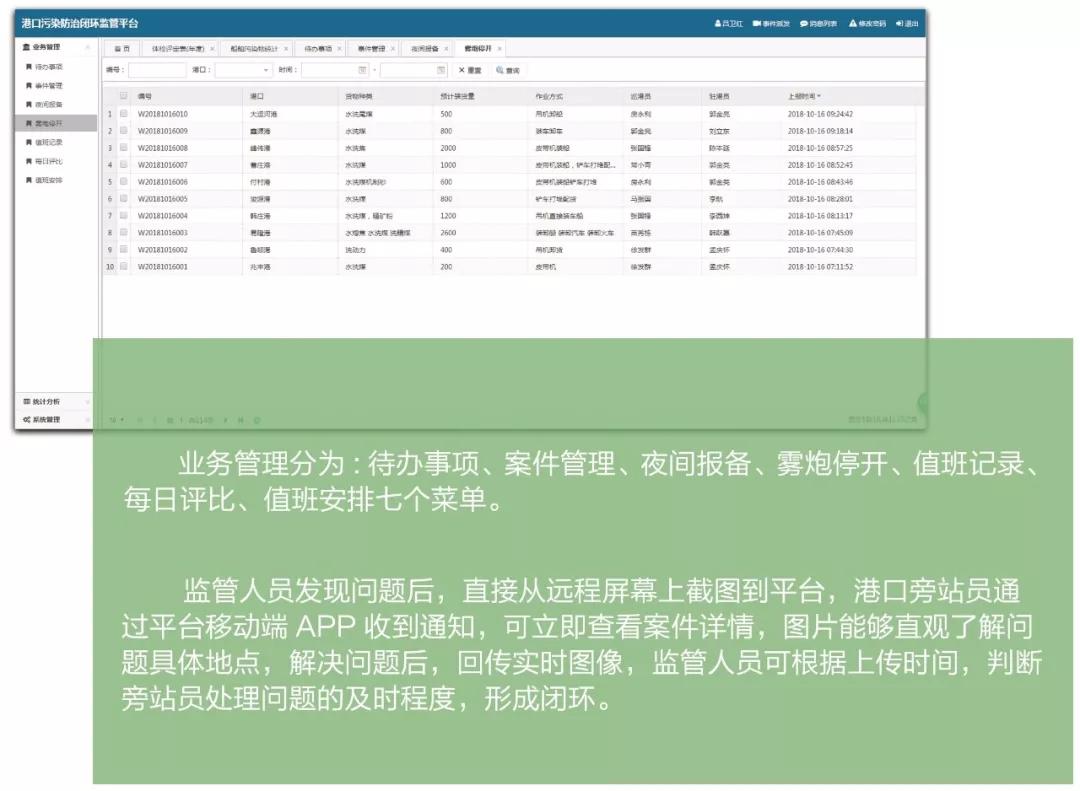Click the bookmark icon beside sidebar 待办事项
Screen dimensions: 1080x791
(x=29, y=67)
